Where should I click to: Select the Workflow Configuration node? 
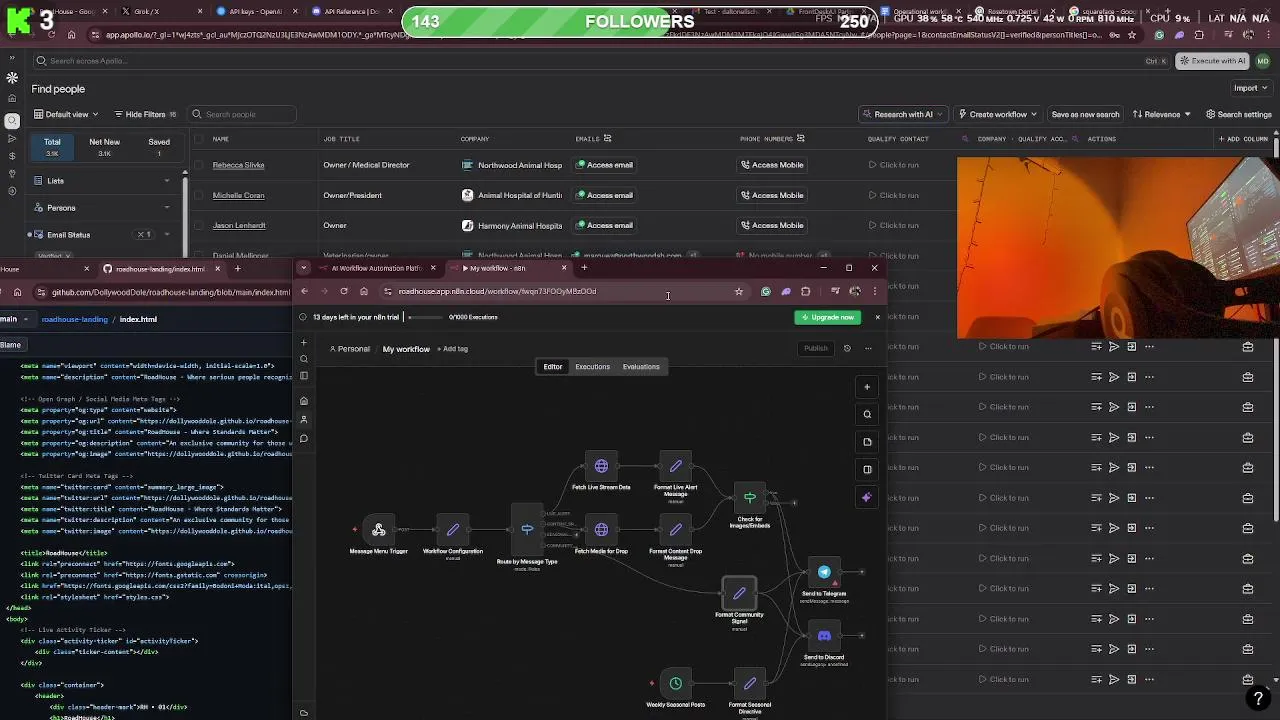tap(453, 530)
